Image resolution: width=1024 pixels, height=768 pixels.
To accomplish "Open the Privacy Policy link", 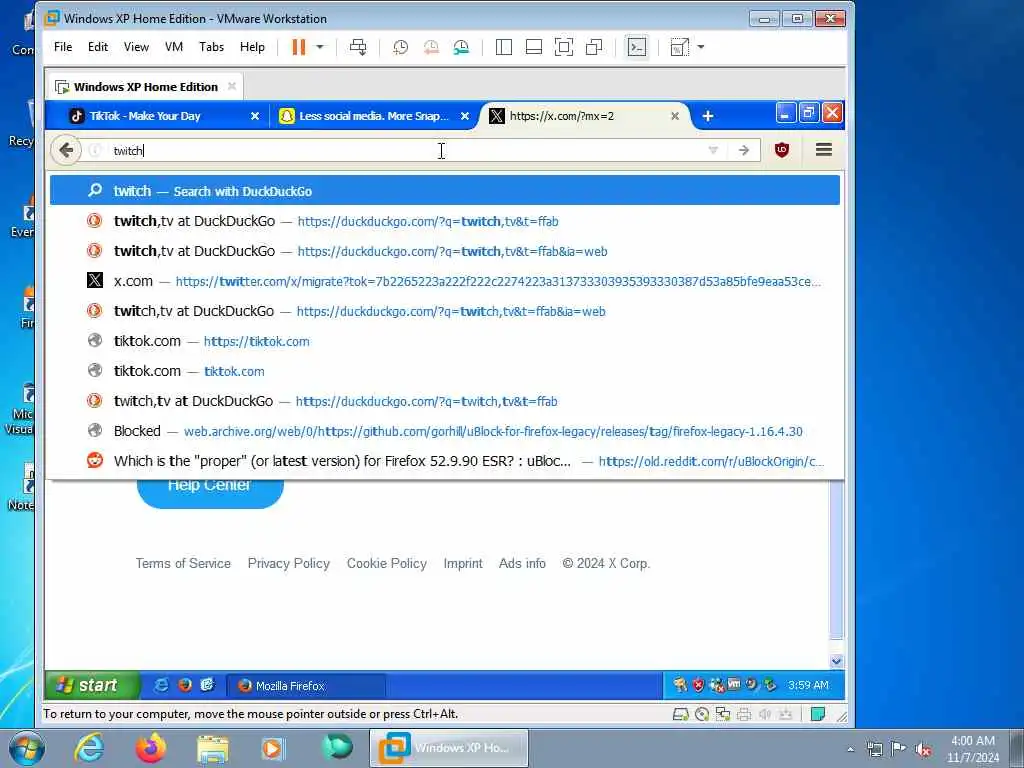I will tap(289, 564).
